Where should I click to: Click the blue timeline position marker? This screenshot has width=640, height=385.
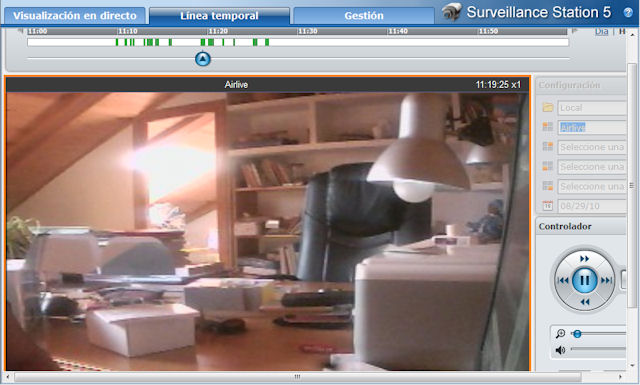202,59
